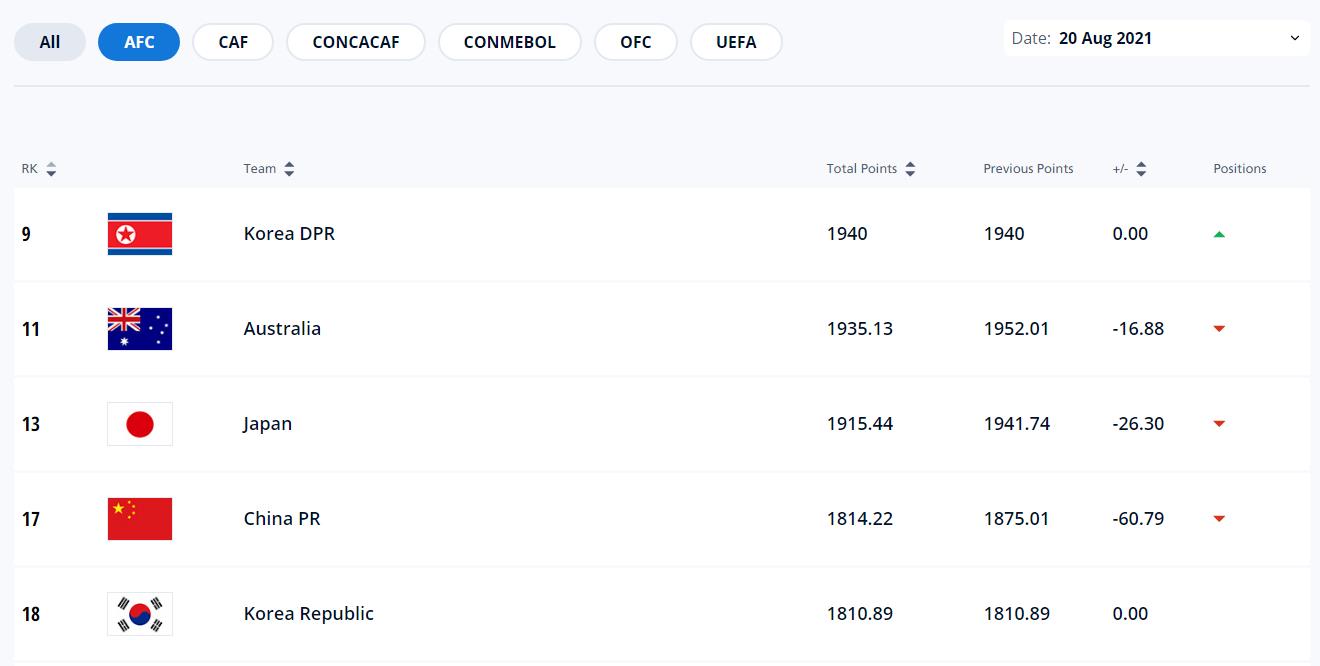
Task: Open the Korea Republic team link
Action: tap(309, 614)
